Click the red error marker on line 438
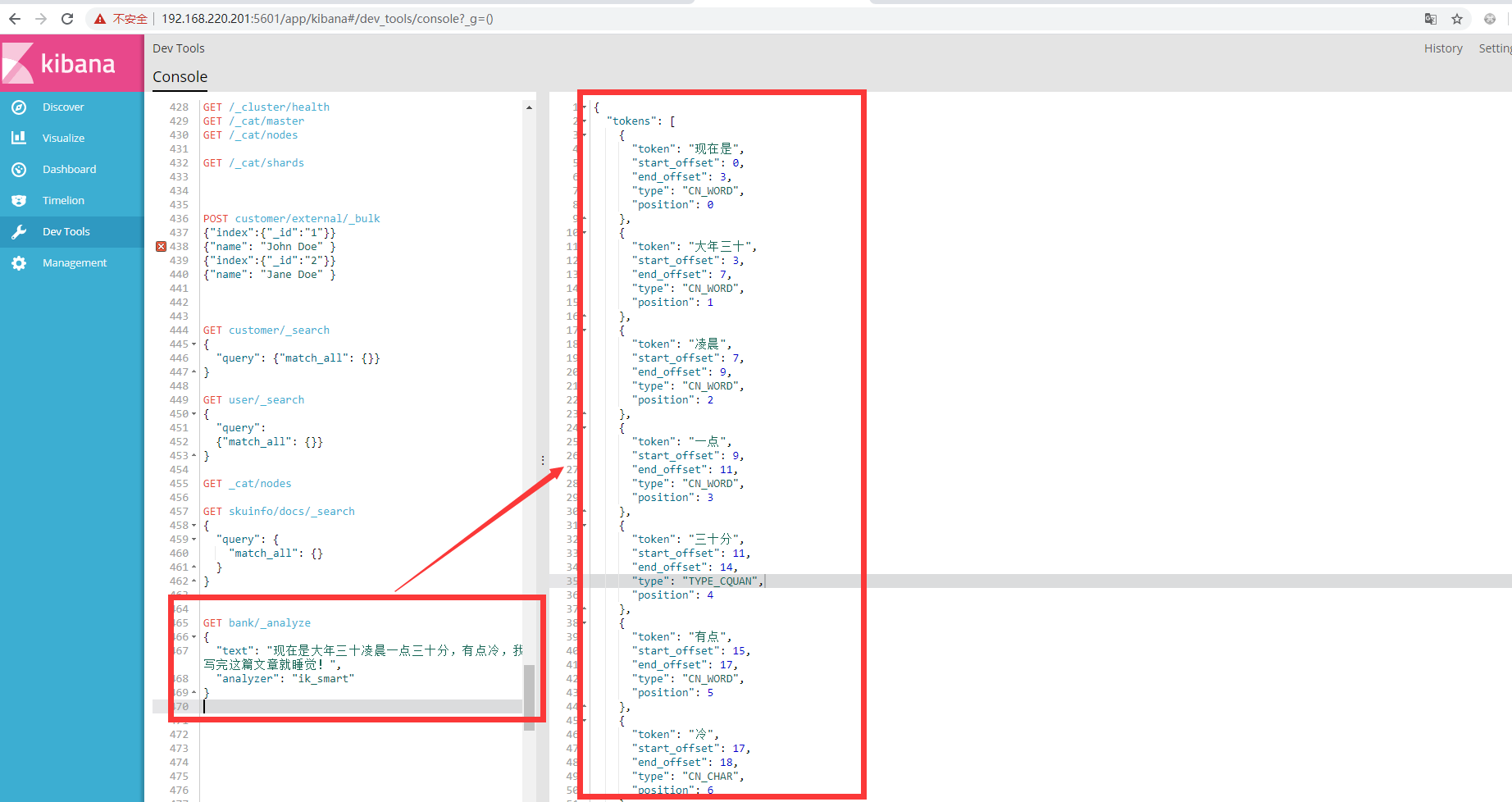The image size is (1512, 802). [161, 247]
